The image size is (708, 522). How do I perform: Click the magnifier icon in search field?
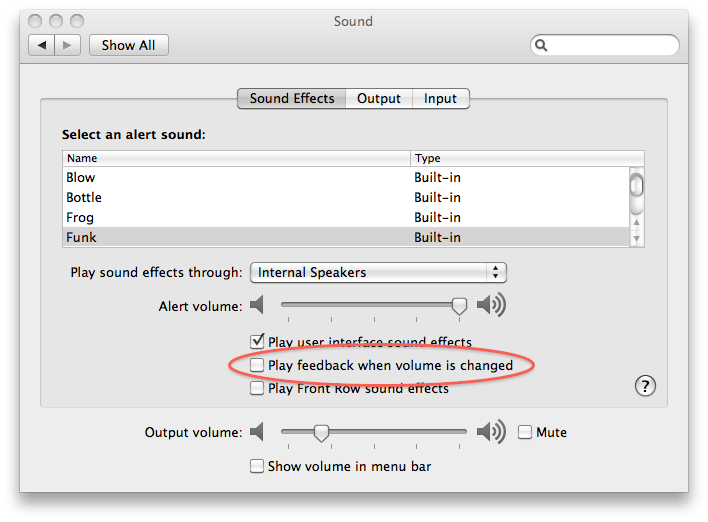[541, 45]
